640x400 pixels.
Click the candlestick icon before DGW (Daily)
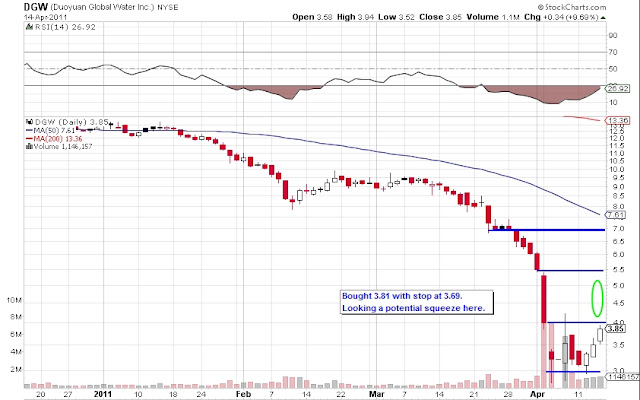(29, 122)
